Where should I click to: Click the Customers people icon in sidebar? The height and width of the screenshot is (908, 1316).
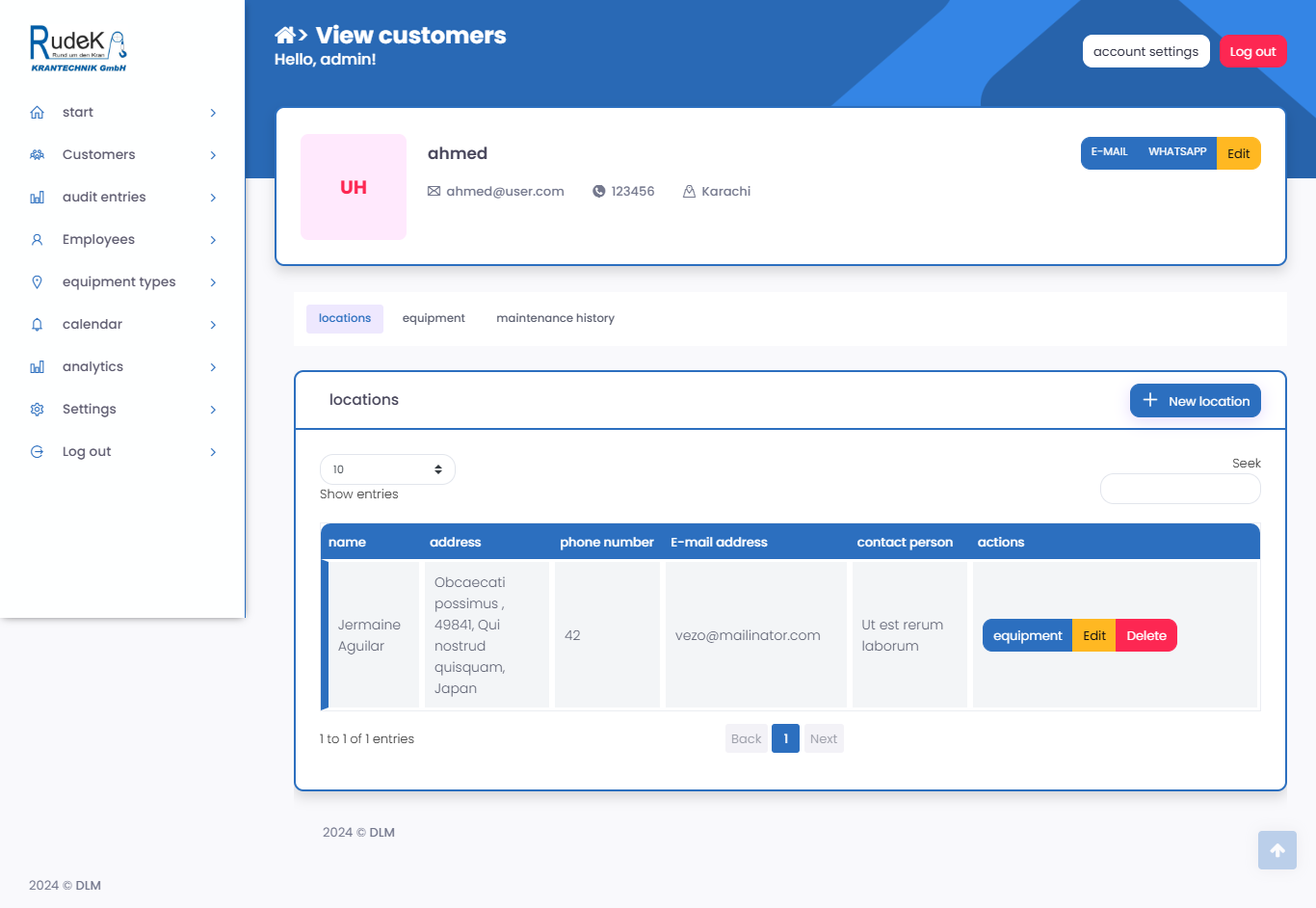(x=38, y=155)
